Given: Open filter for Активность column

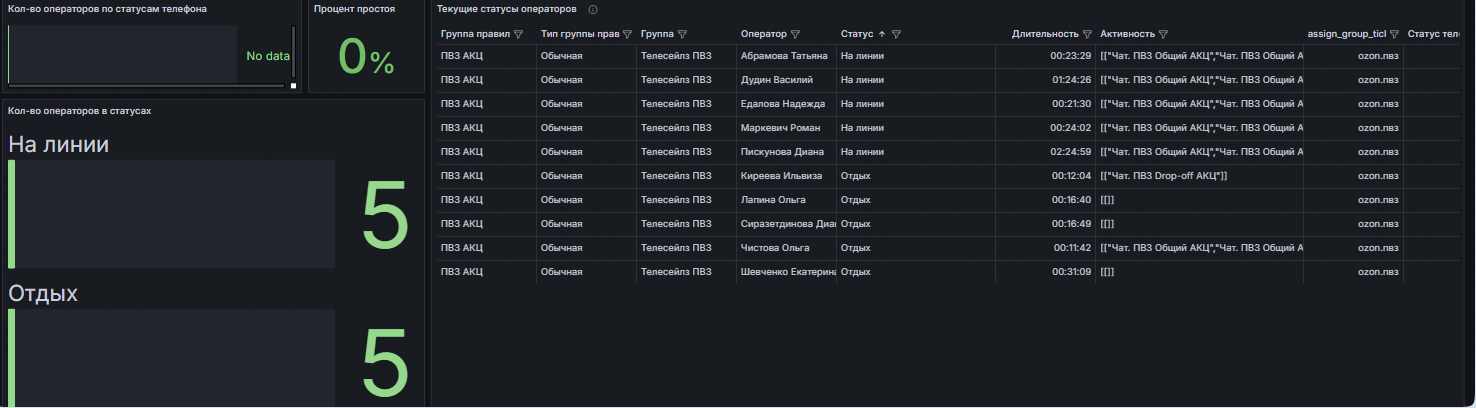Looking at the screenshot, I should pos(1164,34).
